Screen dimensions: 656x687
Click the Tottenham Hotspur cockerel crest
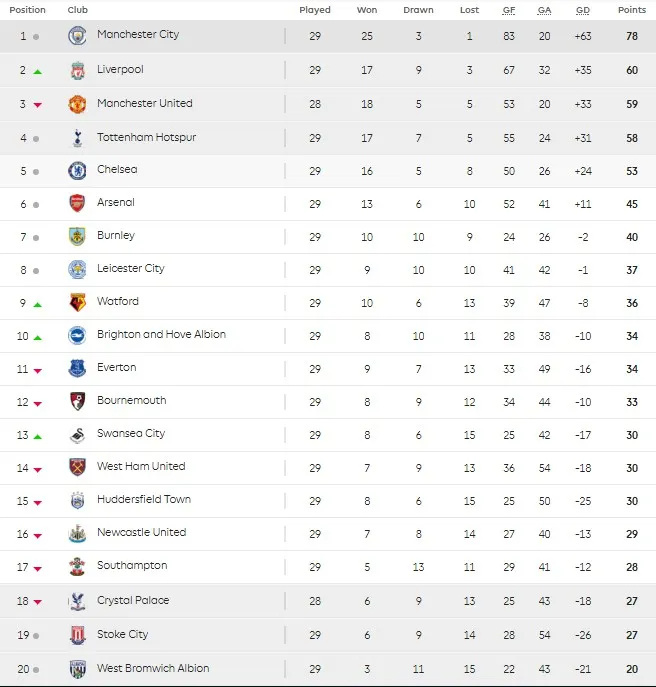(78, 138)
